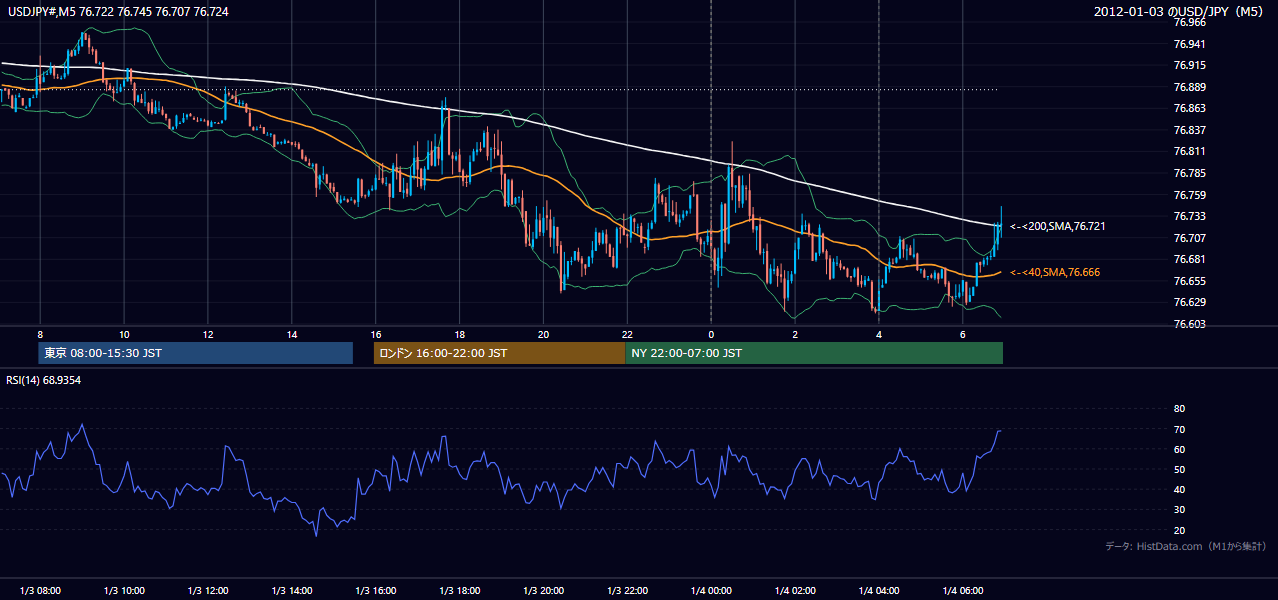
Task: Click the chart title 2012-01-03 のUSD/JPY (M5)
Action: pos(1180,11)
